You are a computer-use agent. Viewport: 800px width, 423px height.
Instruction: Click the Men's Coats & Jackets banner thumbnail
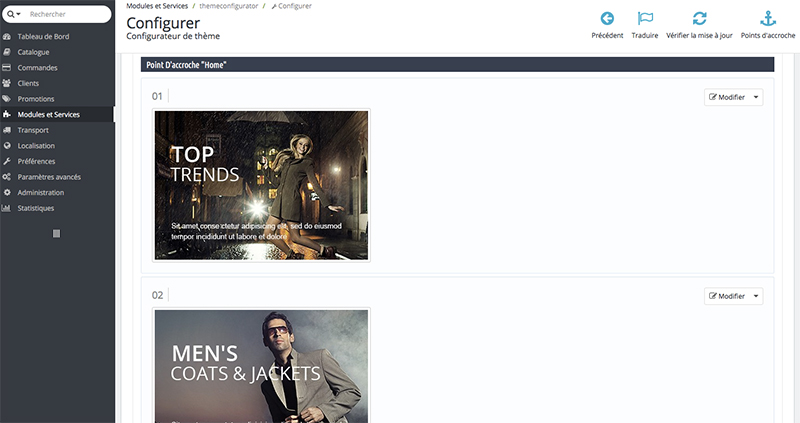pyautogui.click(x=261, y=365)
